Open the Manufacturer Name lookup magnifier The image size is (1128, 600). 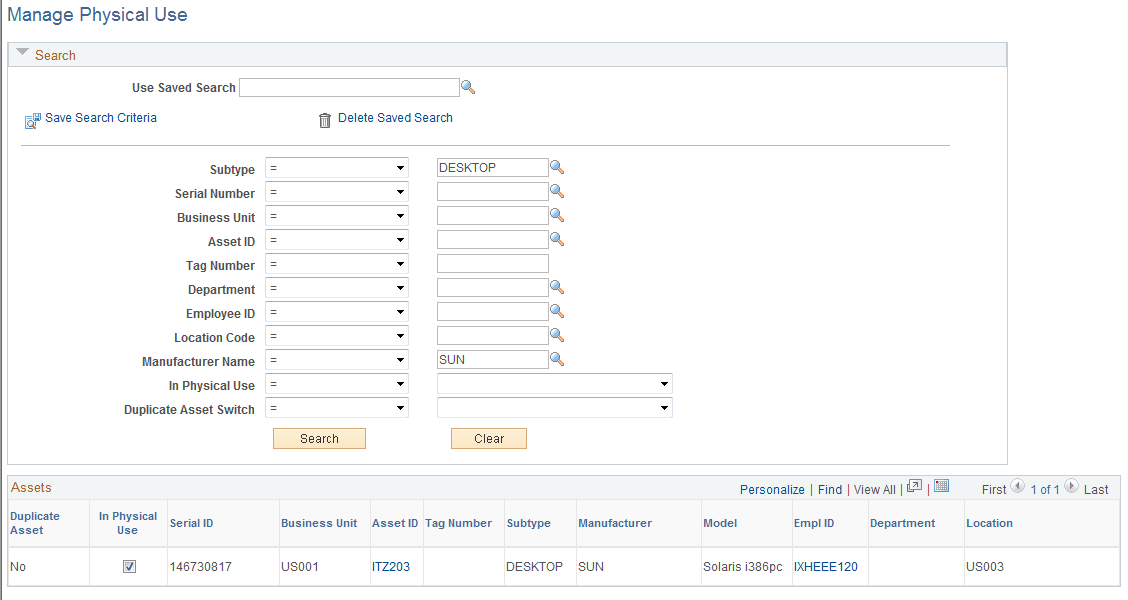pyautogui.click(x=557, y=359)
